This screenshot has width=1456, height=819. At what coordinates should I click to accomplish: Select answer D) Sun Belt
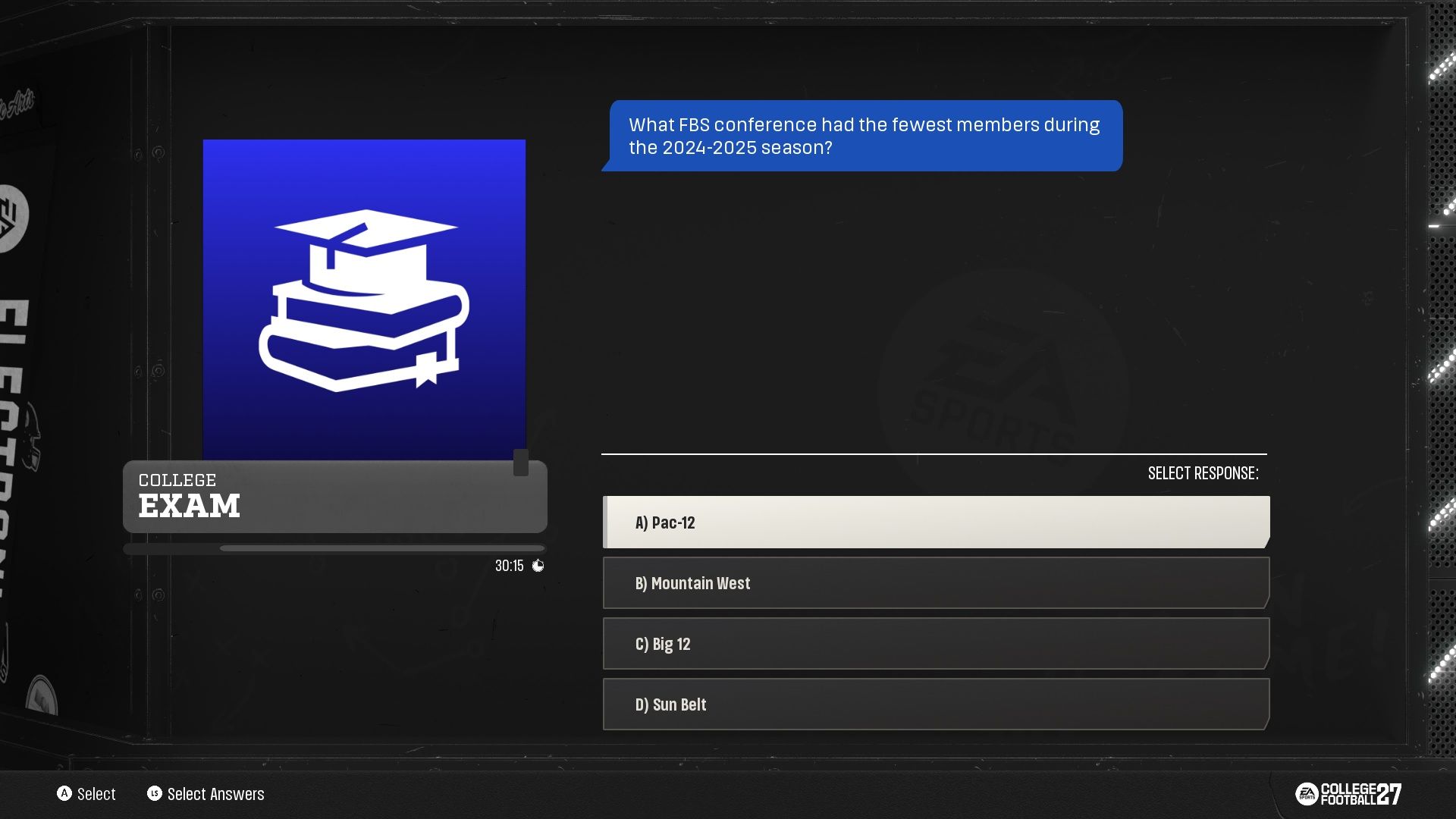[x=936, y=704]
